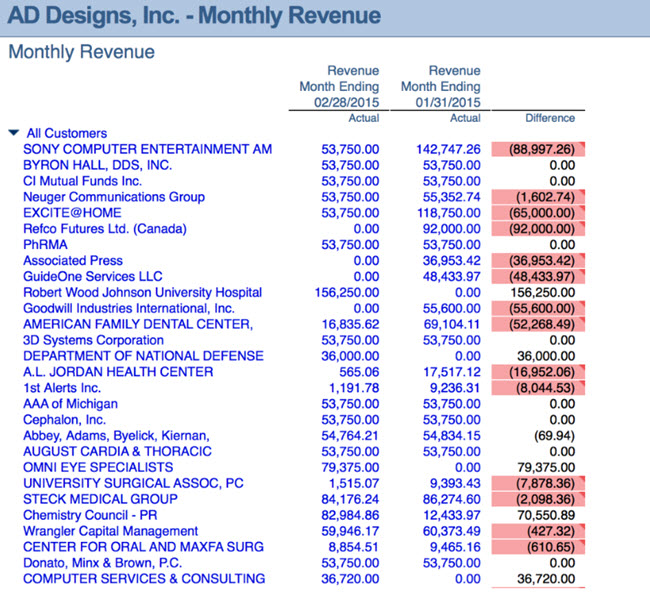
Task: Select the 70,550.89 difference value
Action: [x=546, y=515]
